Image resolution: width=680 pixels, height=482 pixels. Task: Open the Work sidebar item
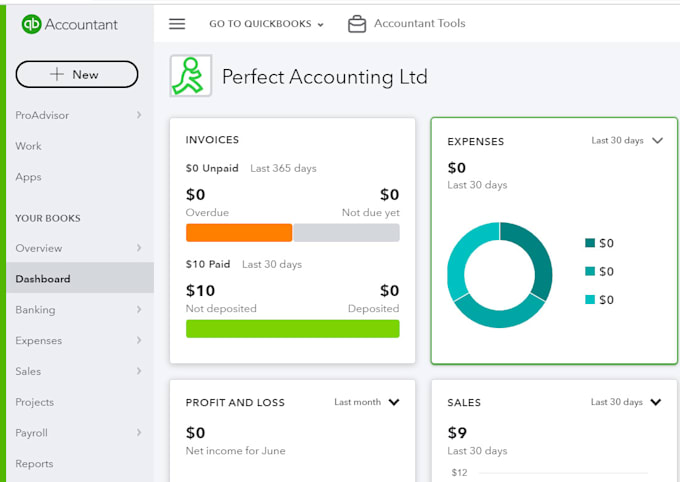tap(29, 146)
